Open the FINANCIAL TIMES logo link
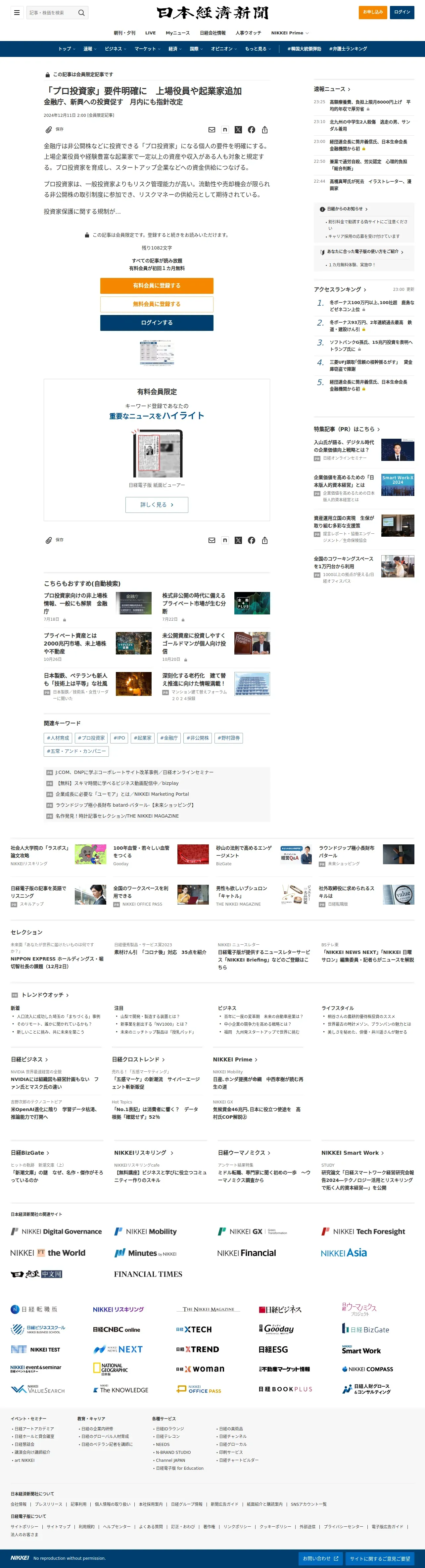Viewport: 425px width, 1568px height. click(148, 1274)
